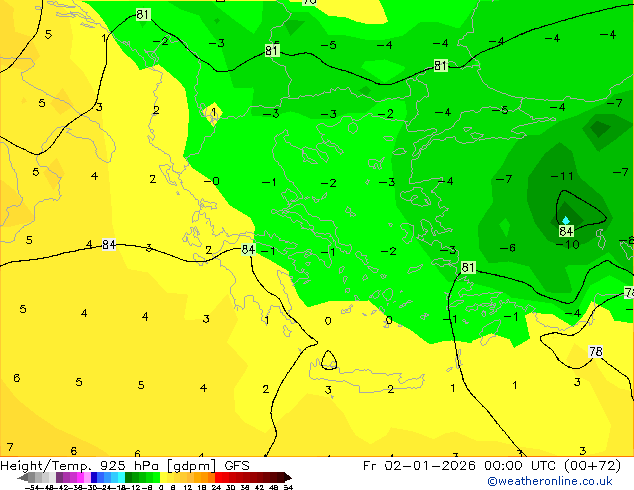The height and width of the screenshot is (490, 634).
Task: Select the bright red legend swatch
Action: coord(218,477)
